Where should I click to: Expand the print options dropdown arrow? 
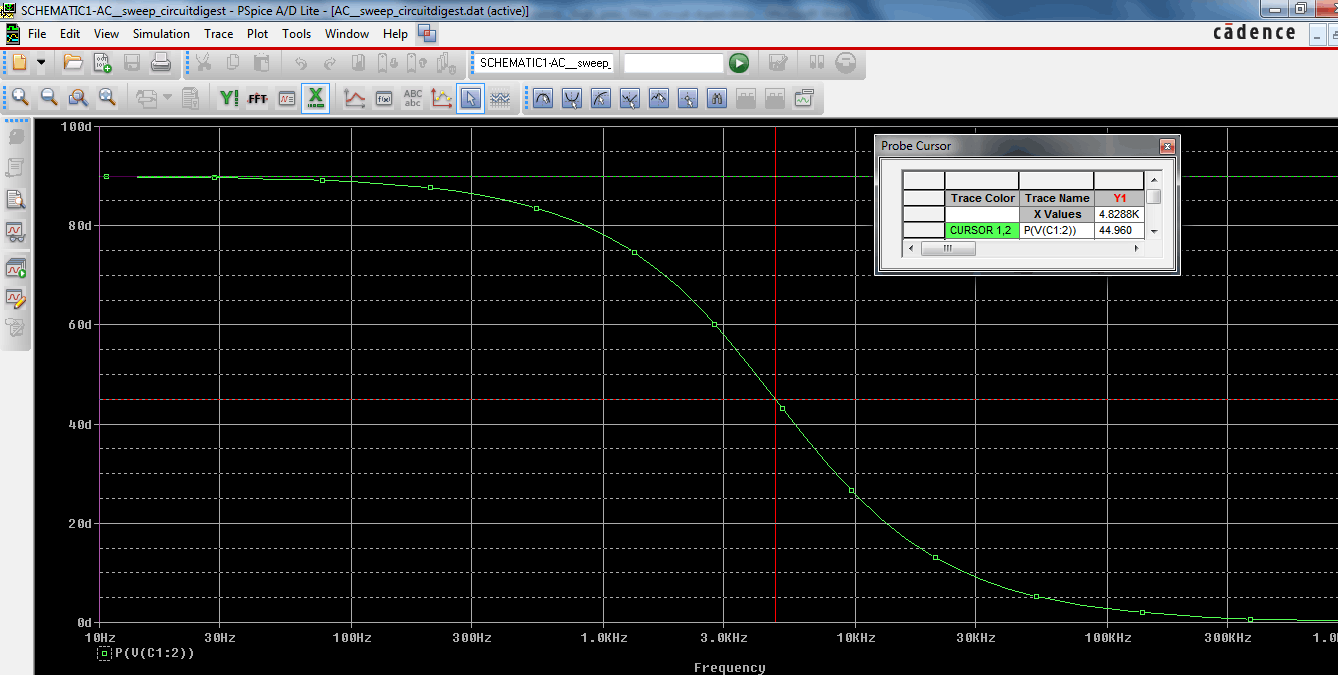click(x=166, y=98)
